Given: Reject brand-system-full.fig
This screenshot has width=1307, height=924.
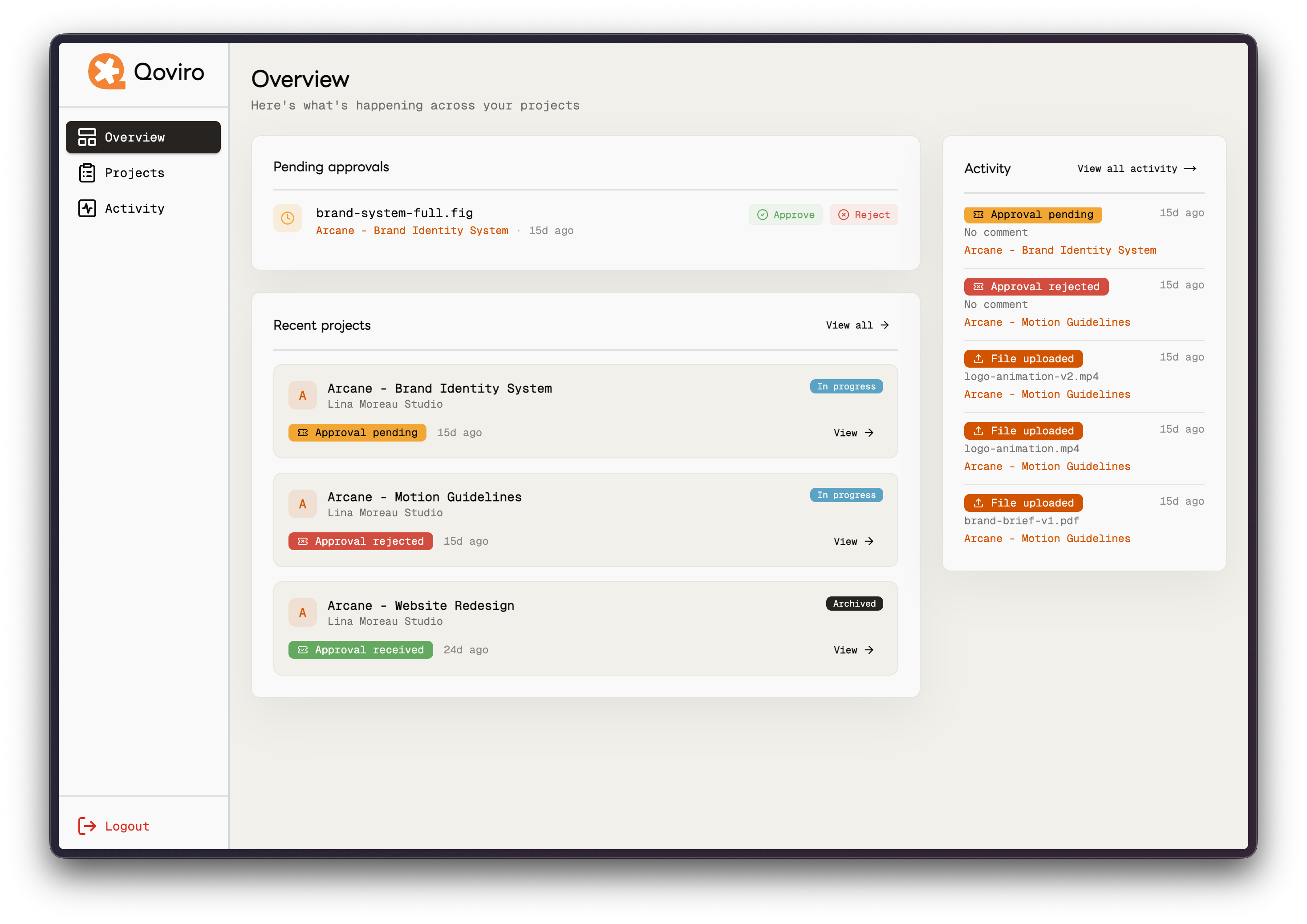Looking at the screenshot, I should (864, 215).
